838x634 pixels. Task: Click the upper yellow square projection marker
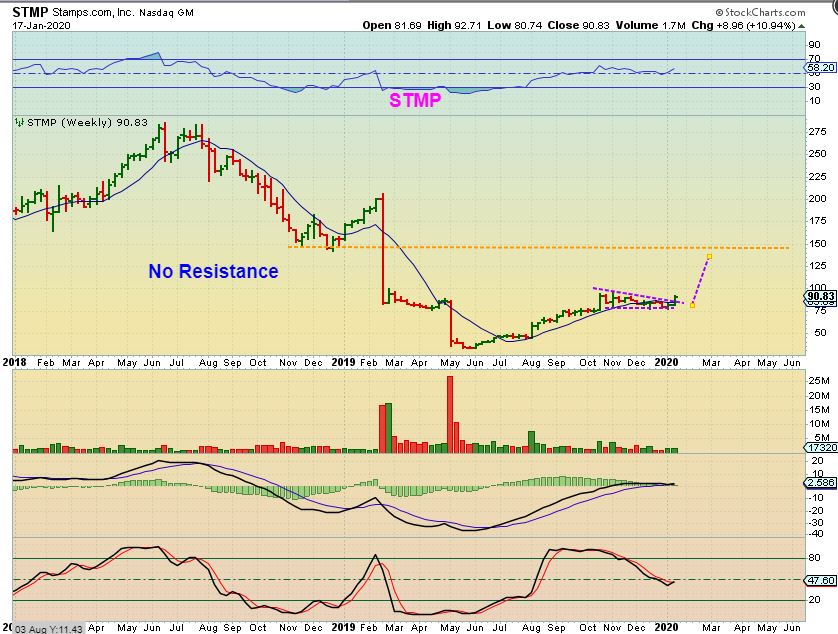point(709,257)
